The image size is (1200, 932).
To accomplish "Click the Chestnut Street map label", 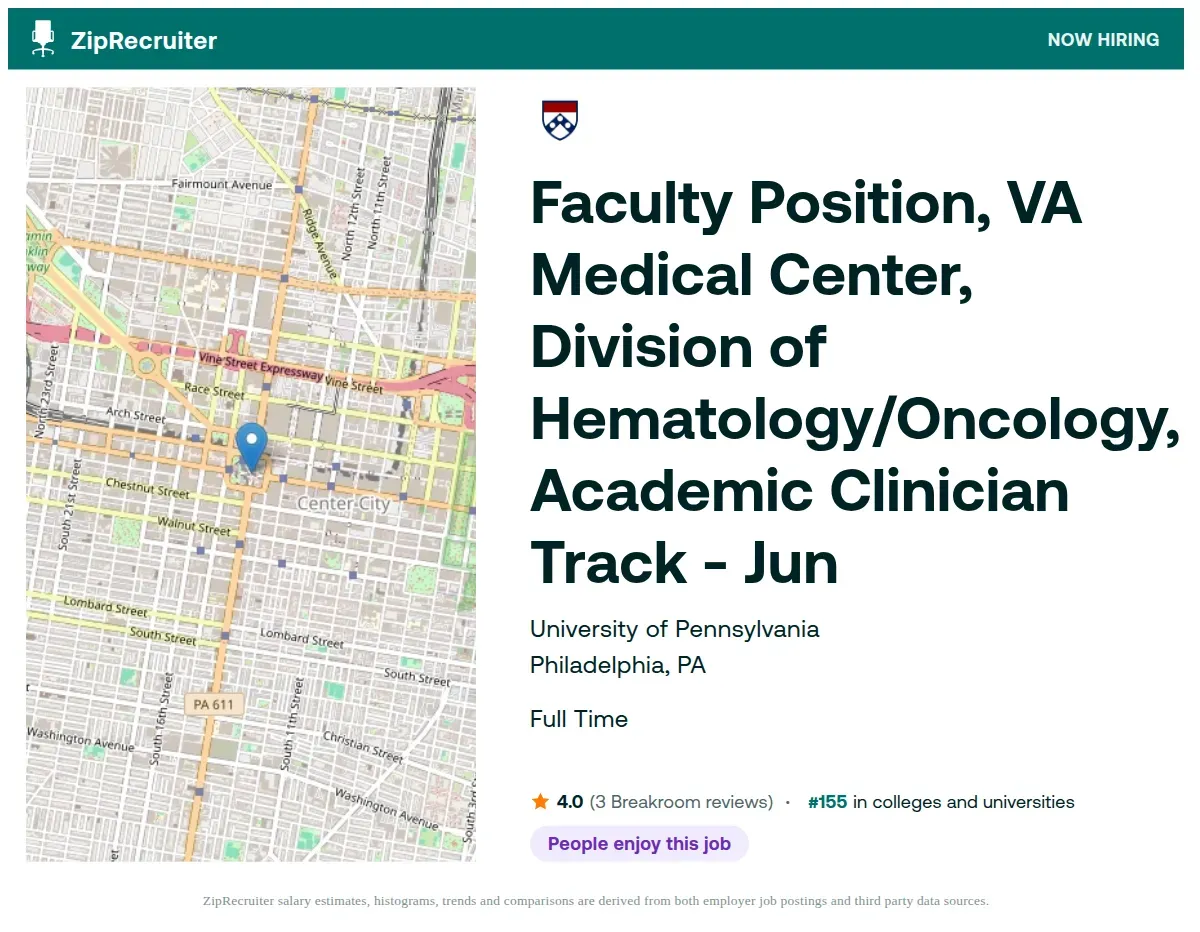I will coord(147,488).
